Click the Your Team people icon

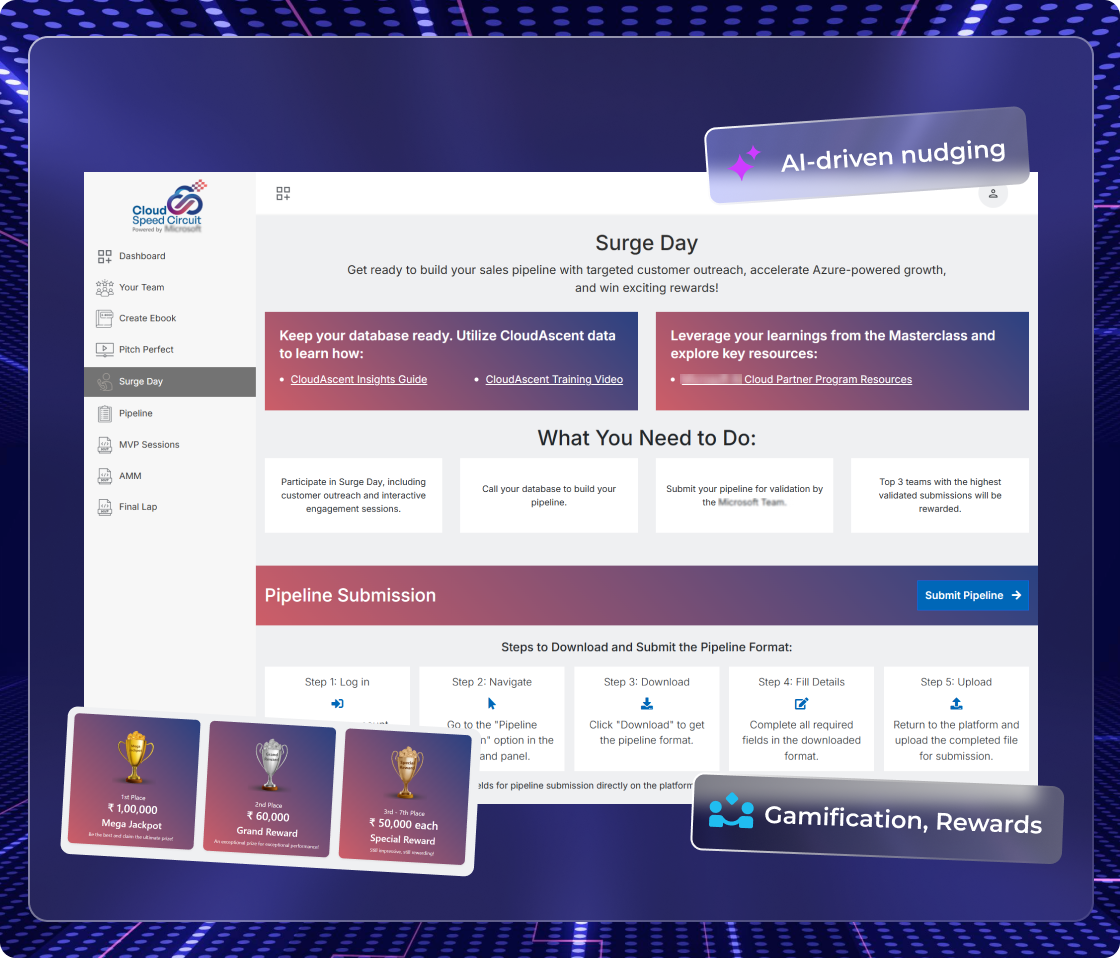(104, 288)
